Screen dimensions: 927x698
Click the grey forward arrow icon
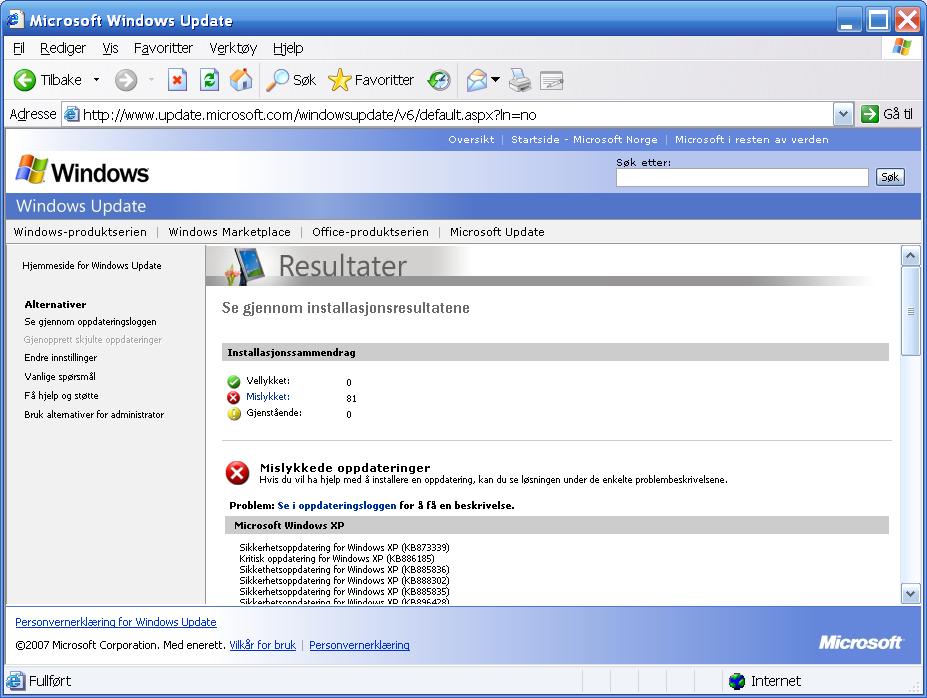click(125, 80)
